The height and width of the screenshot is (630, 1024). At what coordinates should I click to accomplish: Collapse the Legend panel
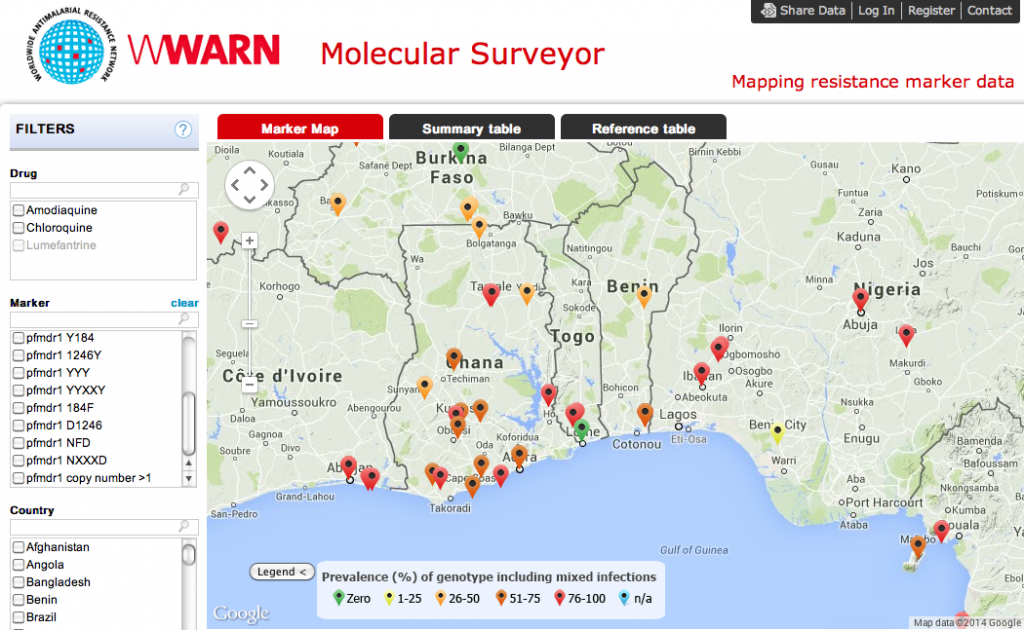pyautogui.click(x=281, y=572)
